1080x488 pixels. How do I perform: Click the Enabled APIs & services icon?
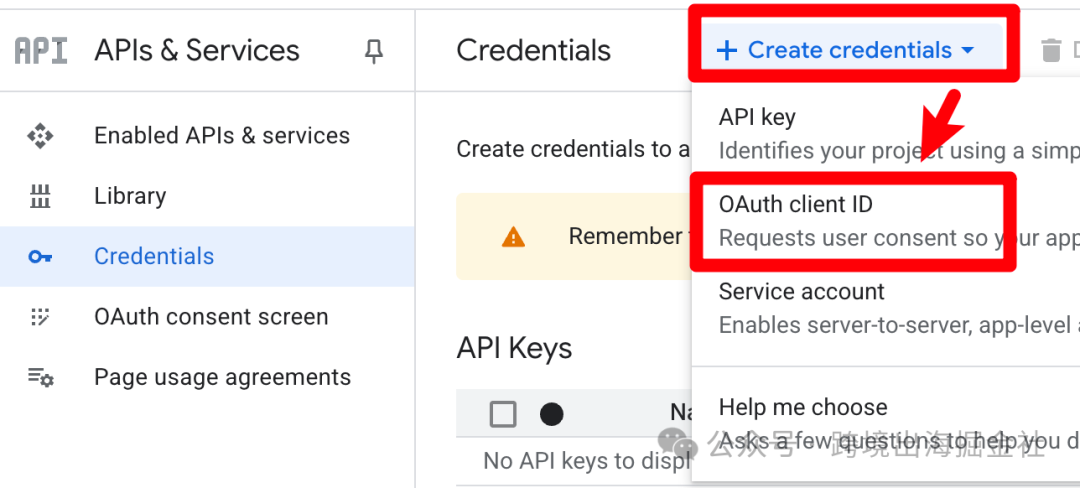point(40,136)
